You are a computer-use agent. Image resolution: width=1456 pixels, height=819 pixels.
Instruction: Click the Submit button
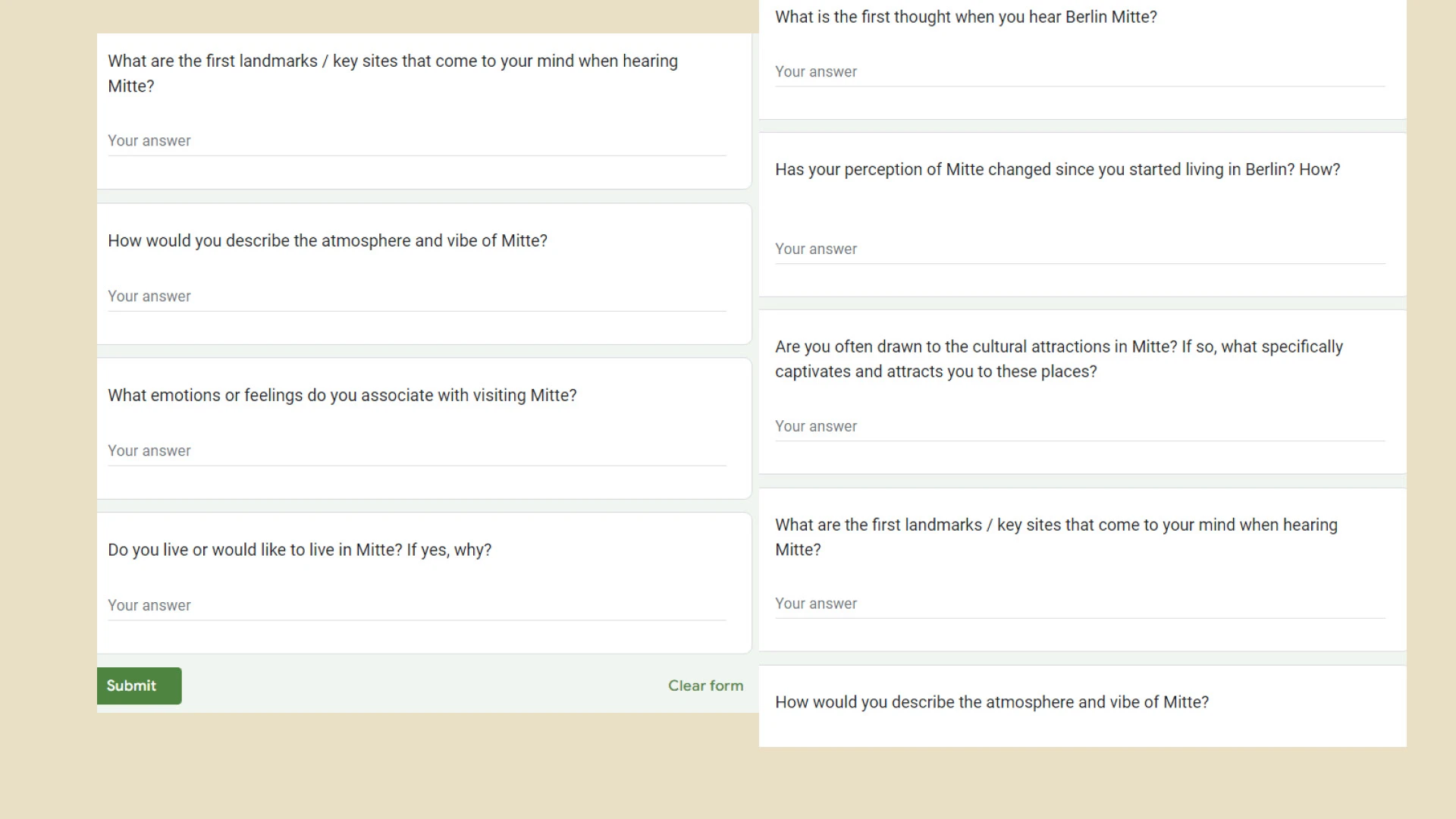(139, 686)
